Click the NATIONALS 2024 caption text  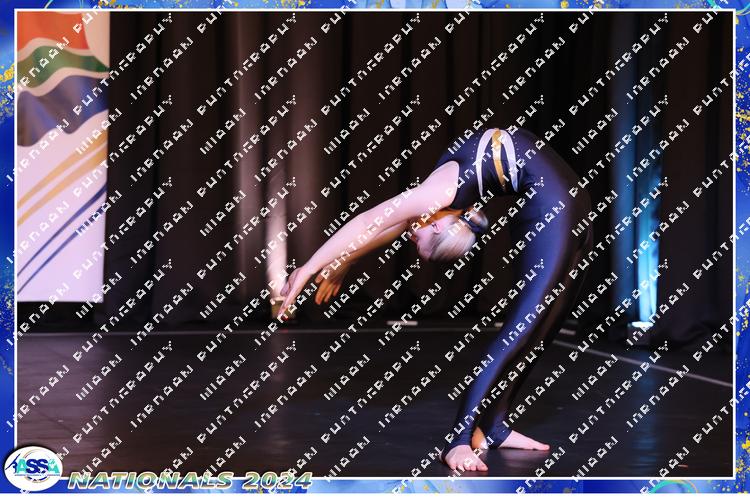(190, 480)
